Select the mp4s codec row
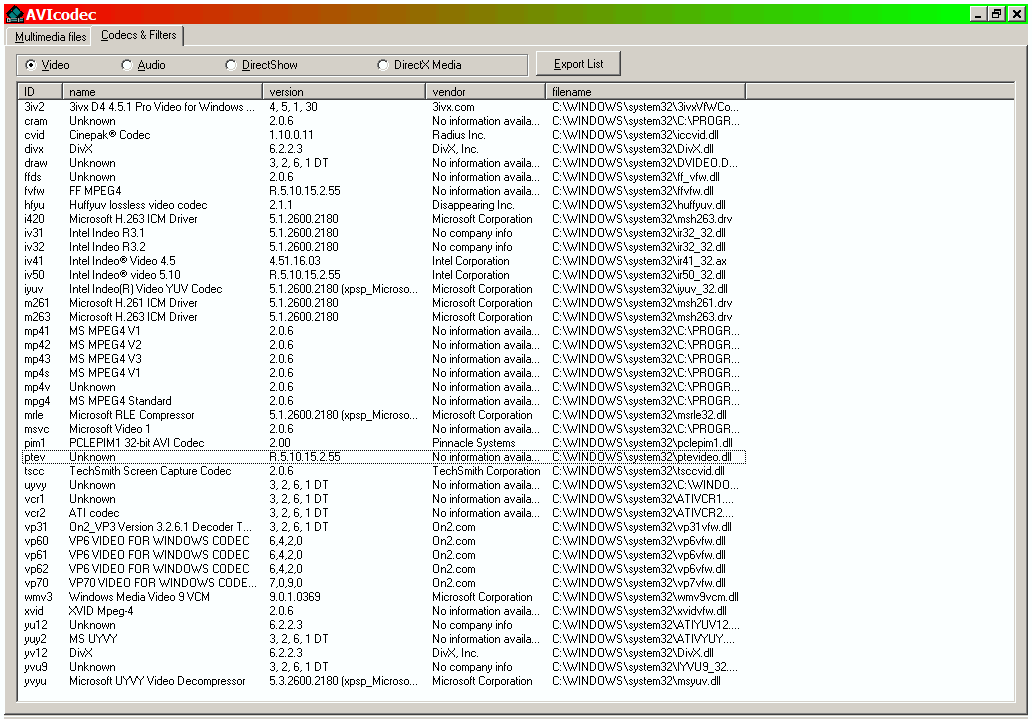The height and width of the screenshot is (719, 1032). (x=382, y=373)
